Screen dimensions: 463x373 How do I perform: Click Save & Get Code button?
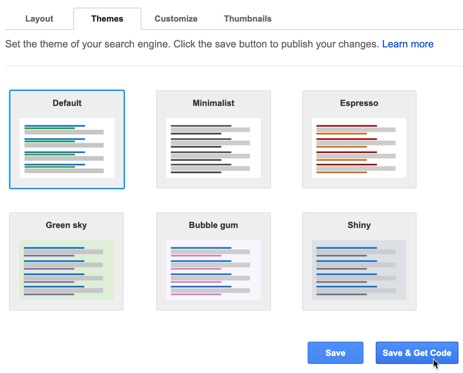pos(417,353)
